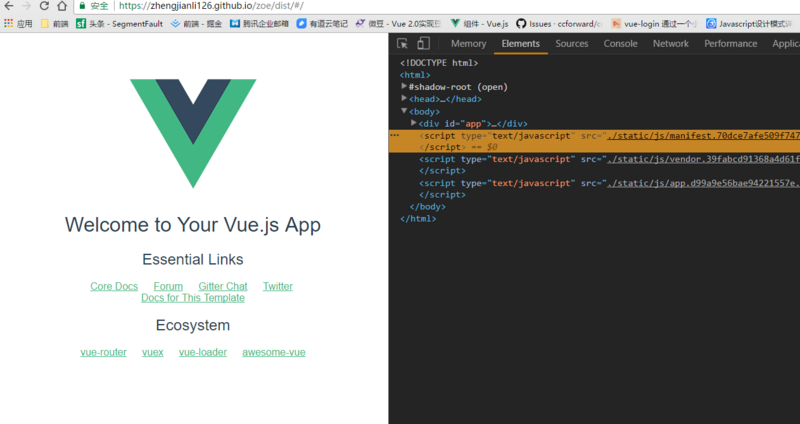This screenshot has width=800, height=424.
Task: Switch to the Console tab
Action: (x=620, y=43)
